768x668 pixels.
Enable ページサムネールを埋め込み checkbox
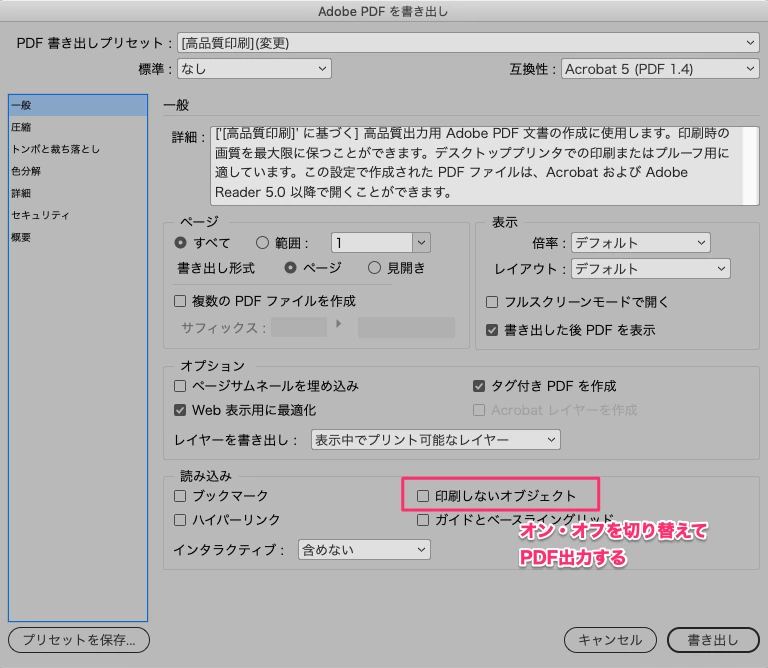click(x=180, y=386)
